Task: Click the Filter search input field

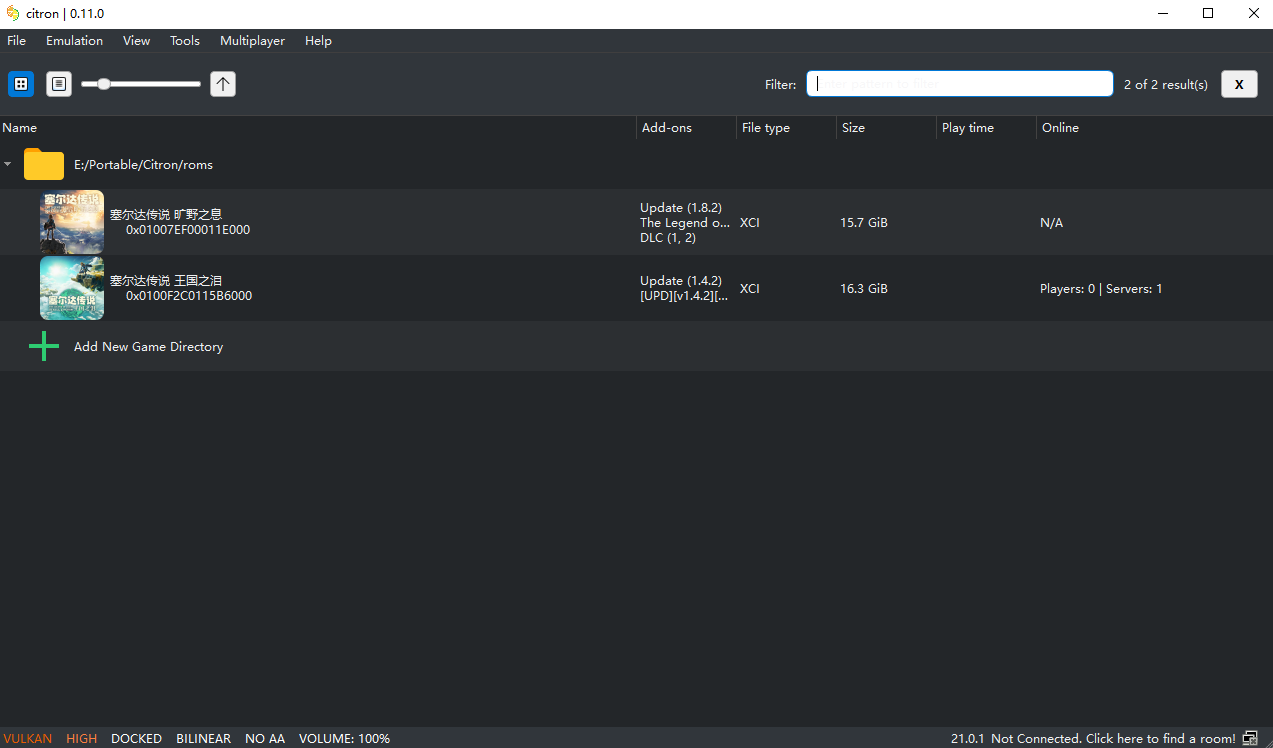Action: [x=960, y=84]
